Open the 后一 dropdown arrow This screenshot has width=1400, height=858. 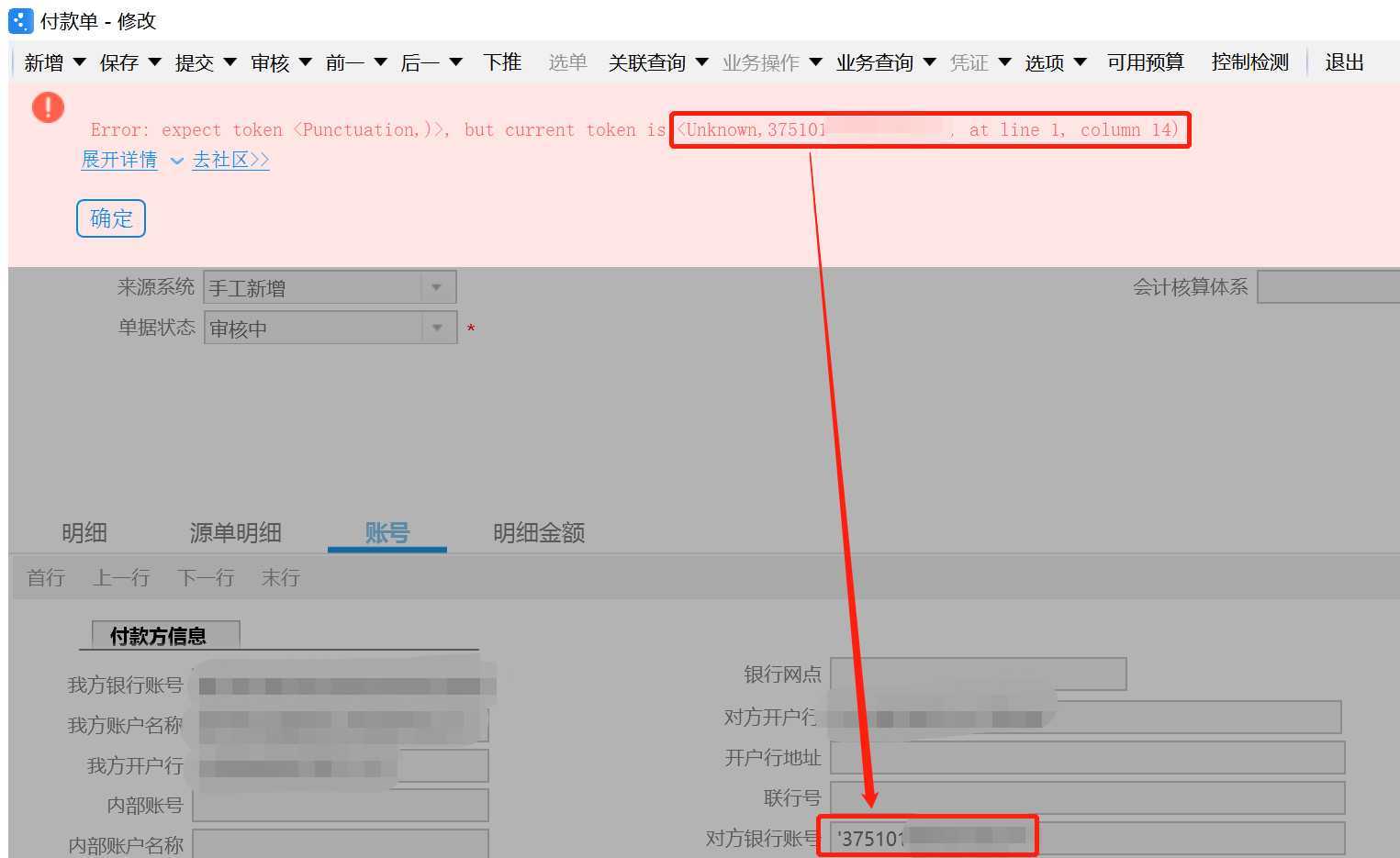coord(455,62)
